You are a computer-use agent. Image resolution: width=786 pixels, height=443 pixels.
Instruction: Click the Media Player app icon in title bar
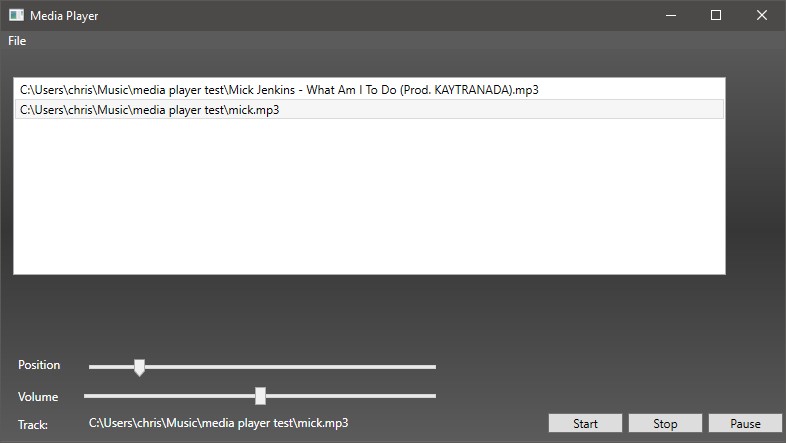coord(16,15)
